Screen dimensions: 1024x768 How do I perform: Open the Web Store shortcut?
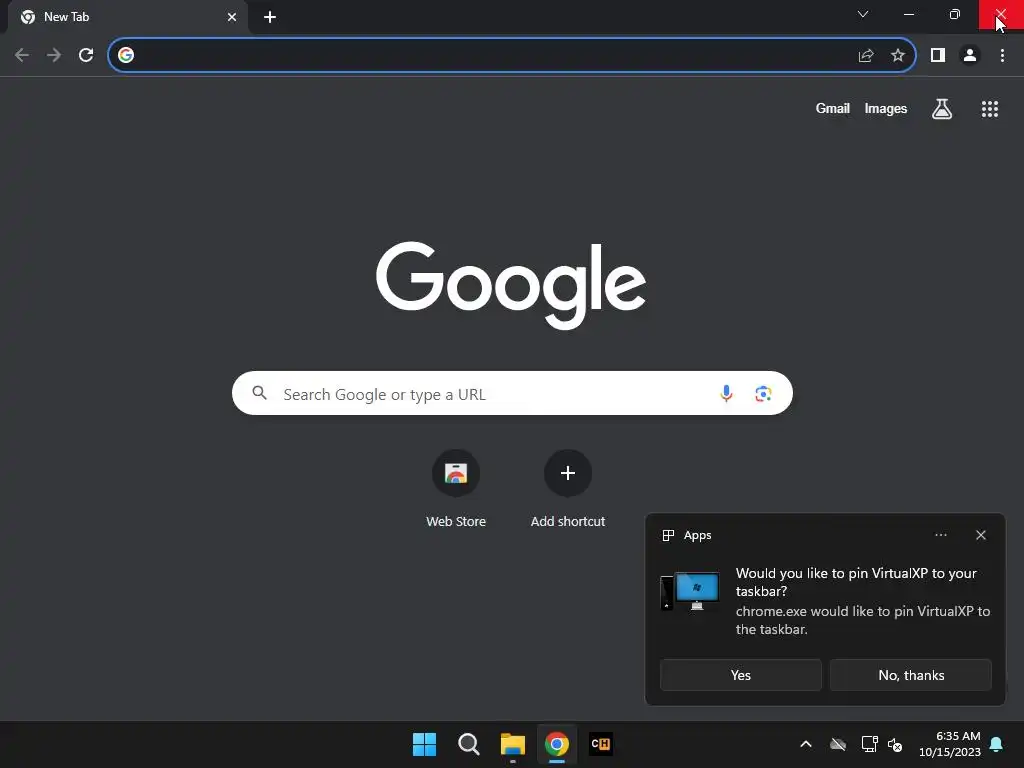(x=456, y=488)
